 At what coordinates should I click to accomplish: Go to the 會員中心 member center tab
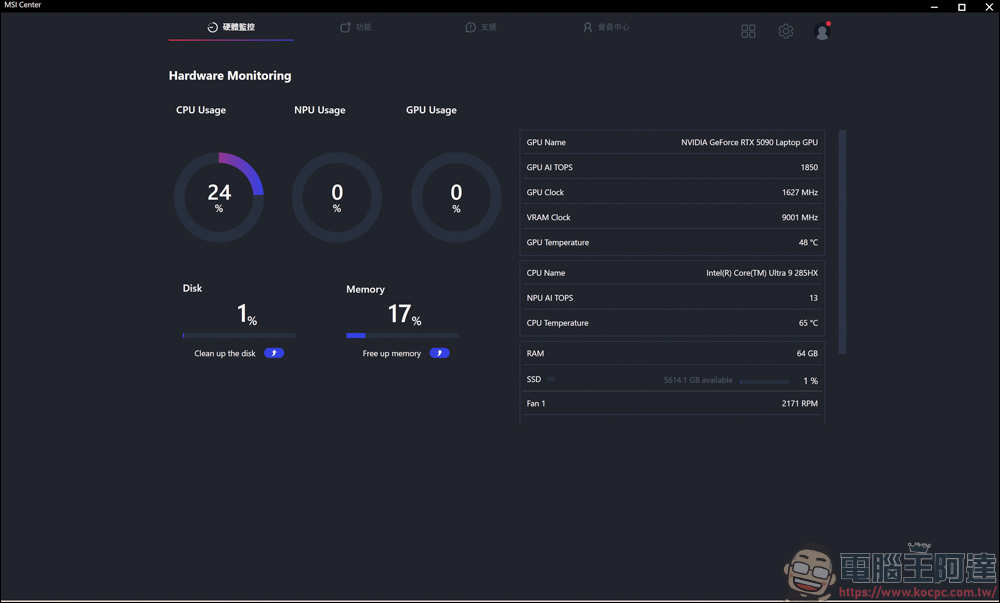coord(606,27)
